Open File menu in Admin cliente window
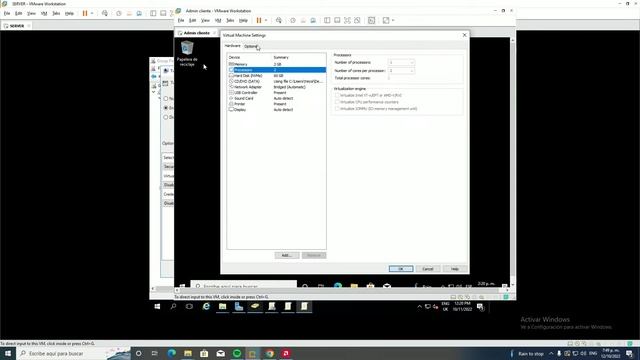Image resolution: width=640 pixels, height=360 pixels. coord(181,20)
